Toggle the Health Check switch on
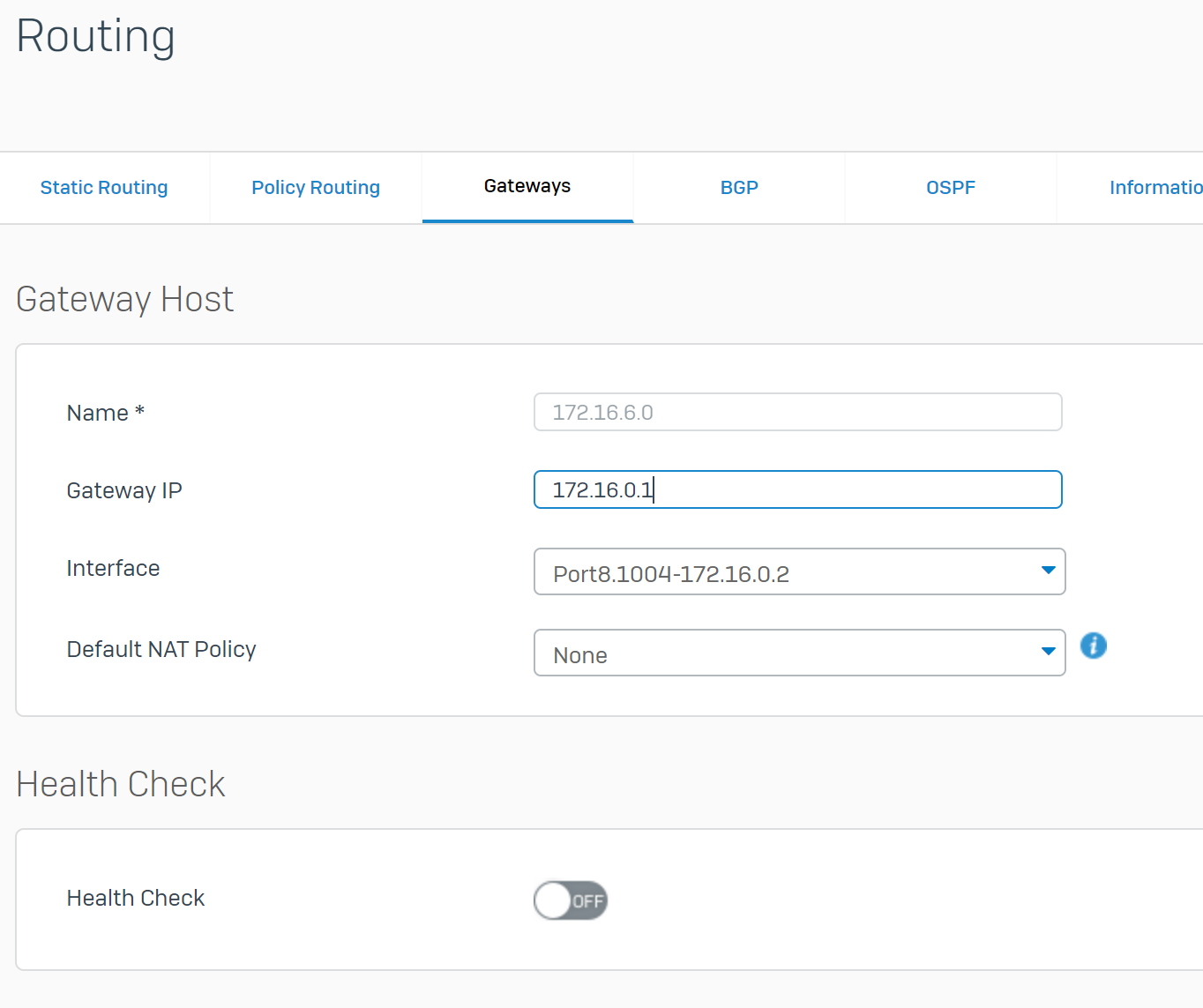The image size is (1203, 1008). [571, 900]
